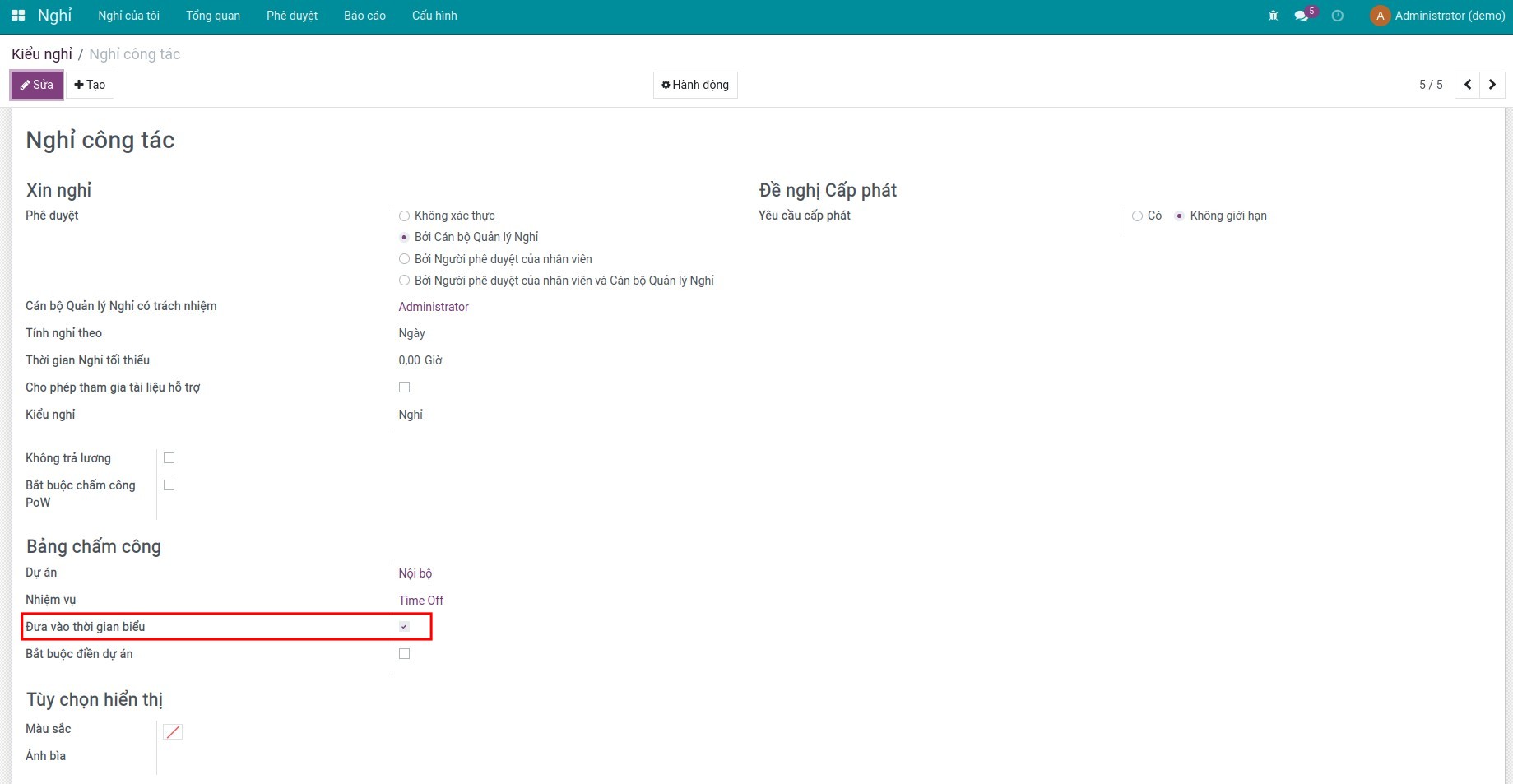
Task: Toggle the Không trả lương checkbox
Action: (169, 458)
